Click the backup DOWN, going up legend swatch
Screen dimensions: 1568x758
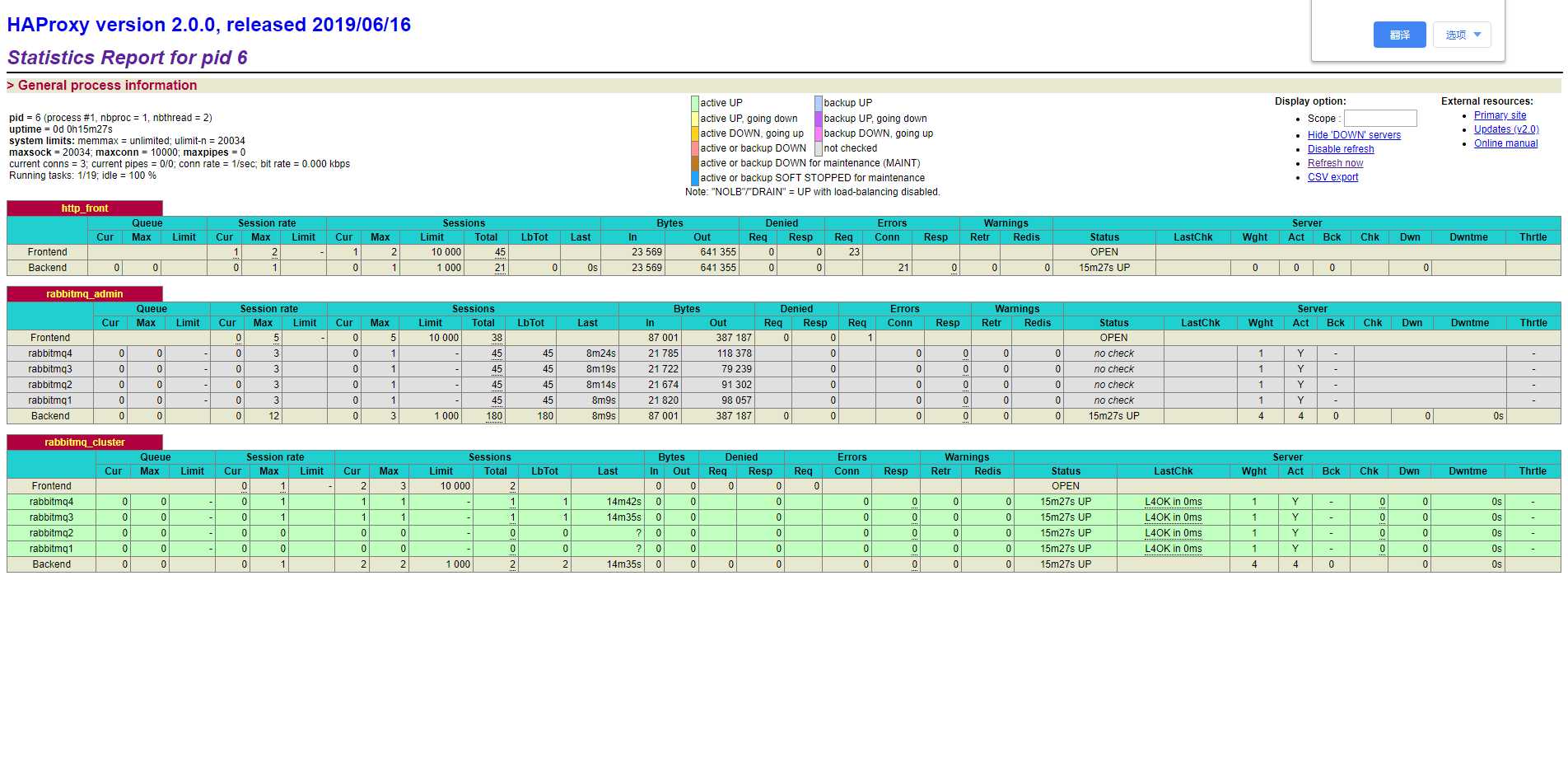click(x=819, y=133)
